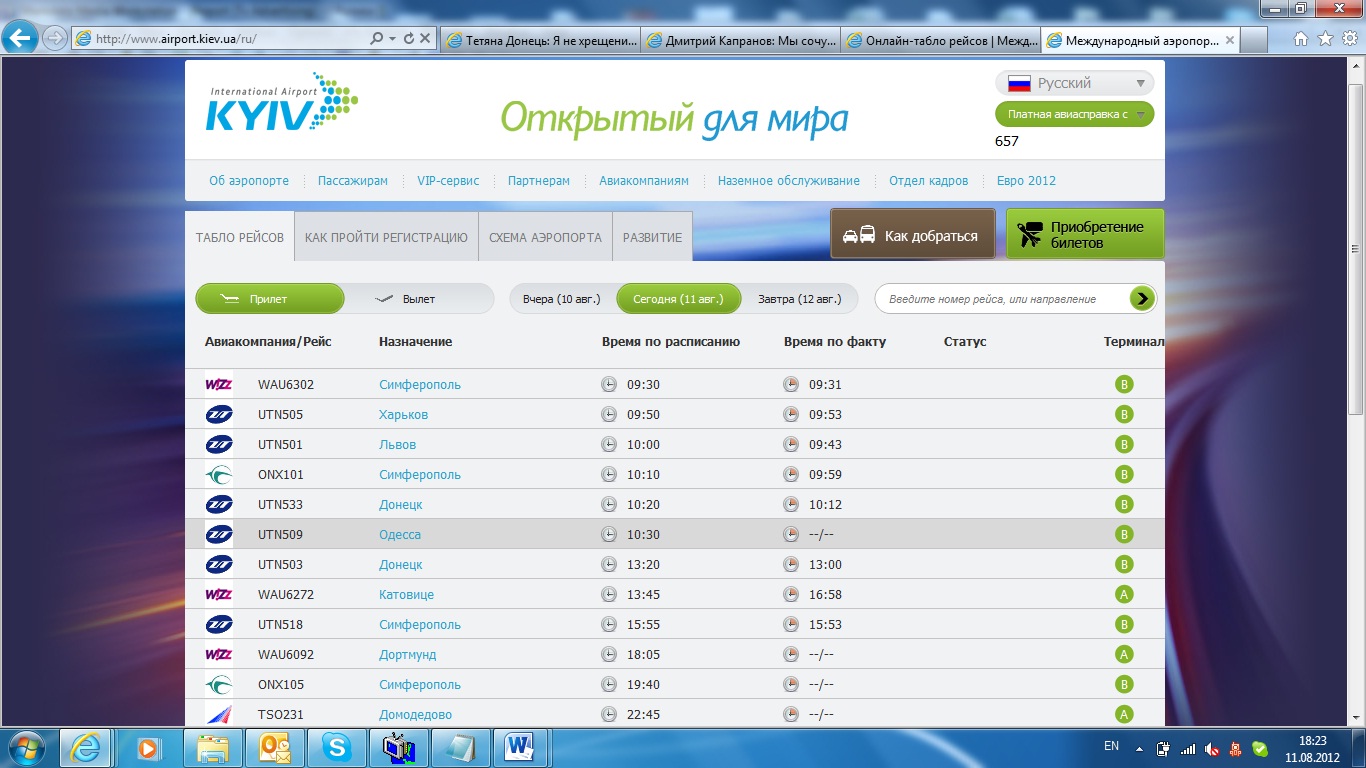
Task: Click the refresh icon in address bar
Action: pyautogui.click(x=408, y=39)
